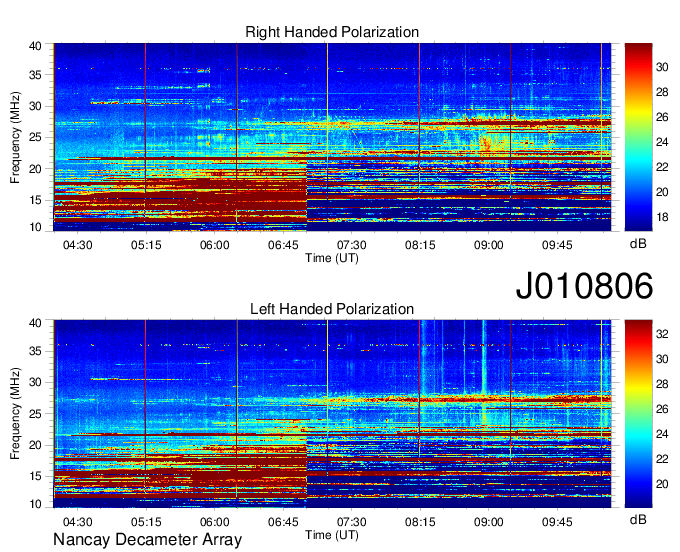The height and width of the screenshot is (552, 680).
Task: Click the 07:30 time tick under Right Handed plot
Action: (x=352, y=245)
